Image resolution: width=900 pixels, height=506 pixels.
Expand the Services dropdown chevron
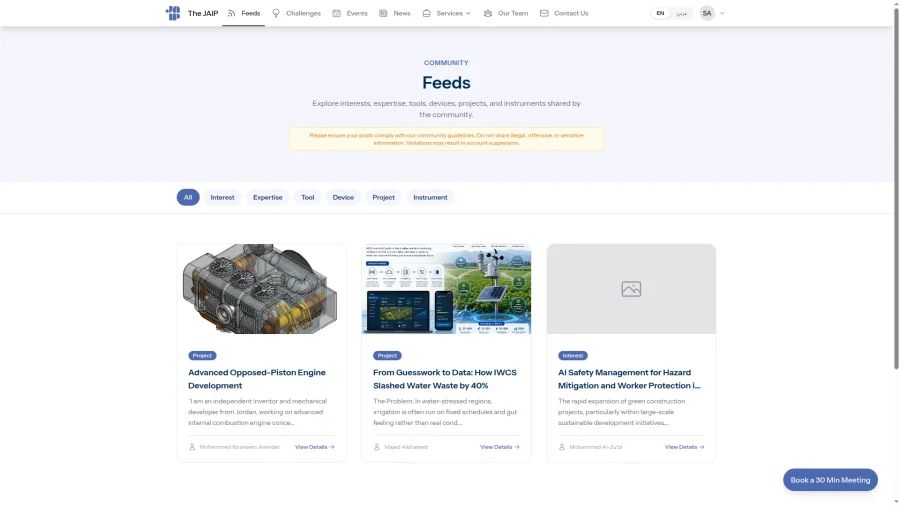[468, 13]
